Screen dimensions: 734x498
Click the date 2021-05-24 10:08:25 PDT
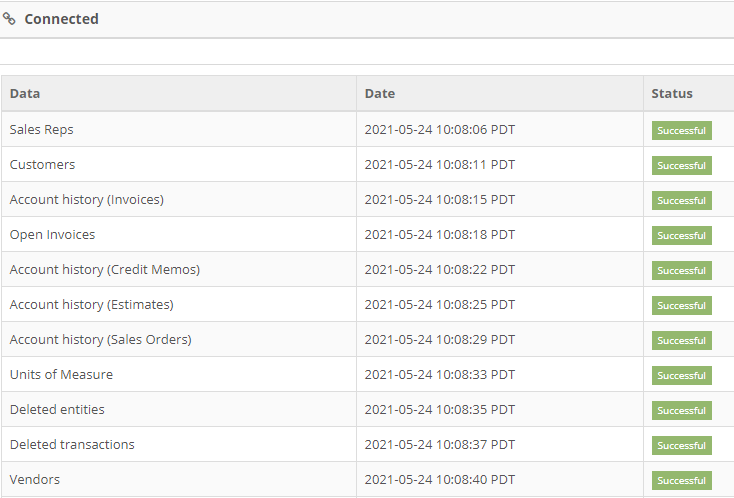point(440,305)
